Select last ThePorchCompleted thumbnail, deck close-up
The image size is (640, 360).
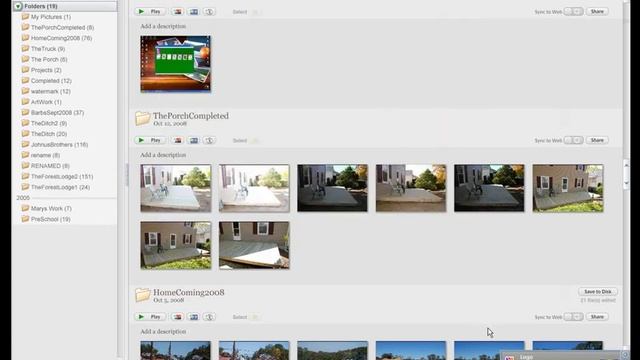(254, 245)
